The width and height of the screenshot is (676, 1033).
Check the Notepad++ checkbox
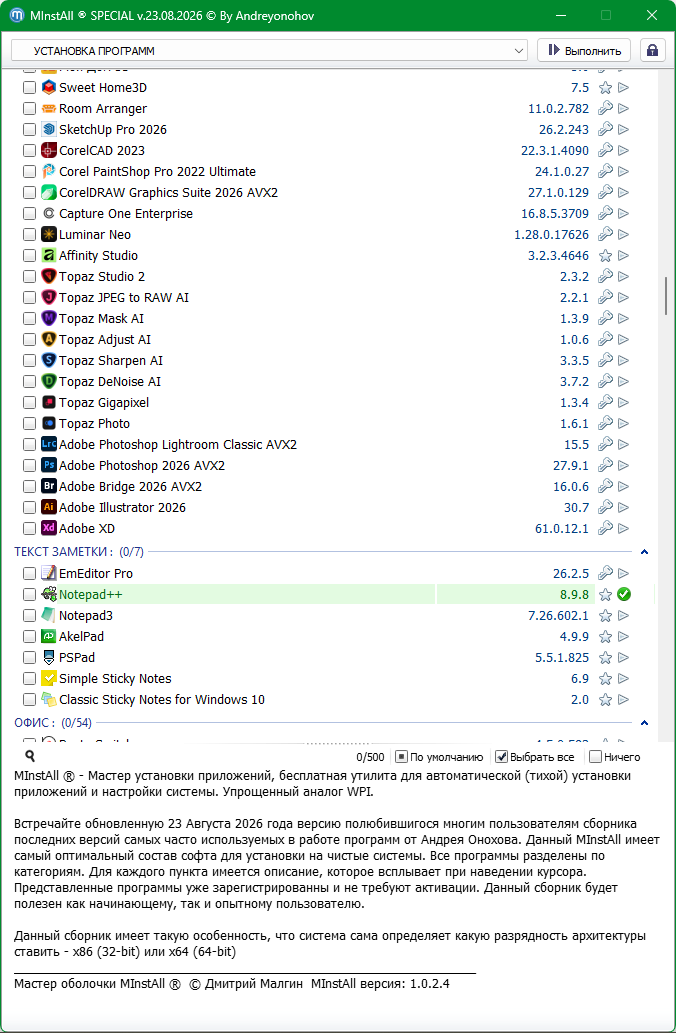tap(29, 595)
